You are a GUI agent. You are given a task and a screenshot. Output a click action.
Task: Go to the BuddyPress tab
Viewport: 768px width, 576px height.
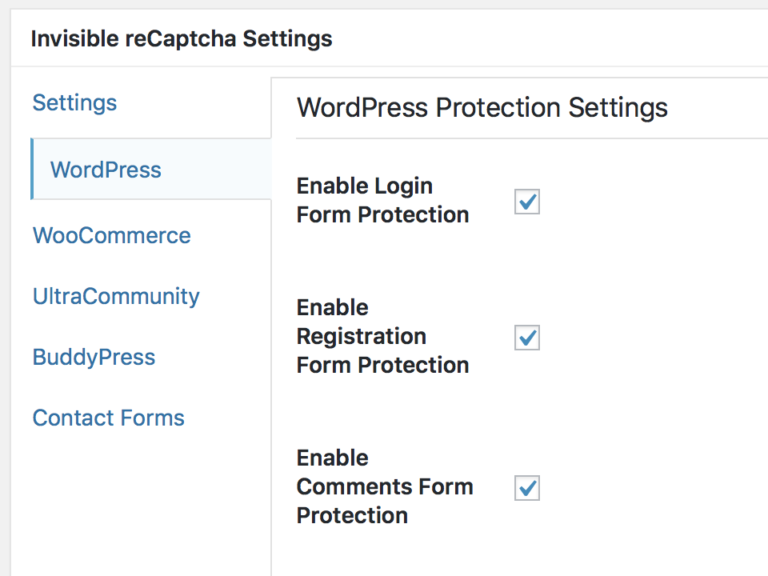(x=94, y=357)
